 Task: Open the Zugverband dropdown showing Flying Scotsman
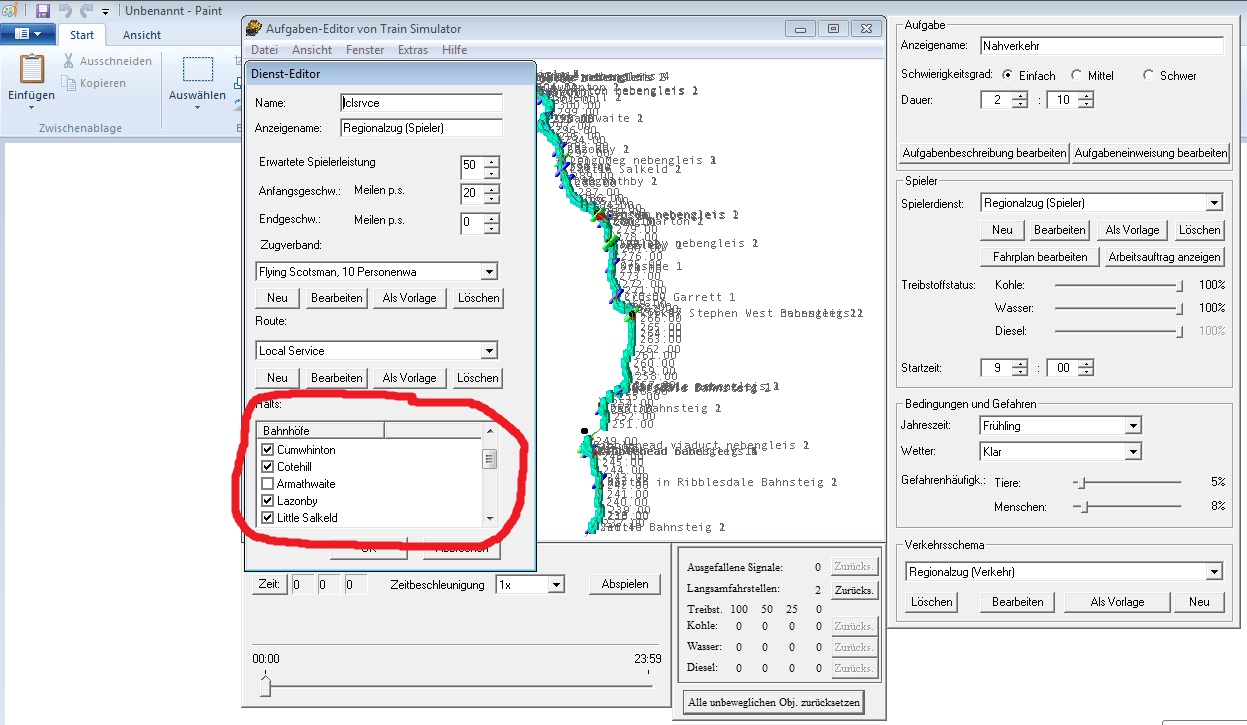[x=488, y=271]
